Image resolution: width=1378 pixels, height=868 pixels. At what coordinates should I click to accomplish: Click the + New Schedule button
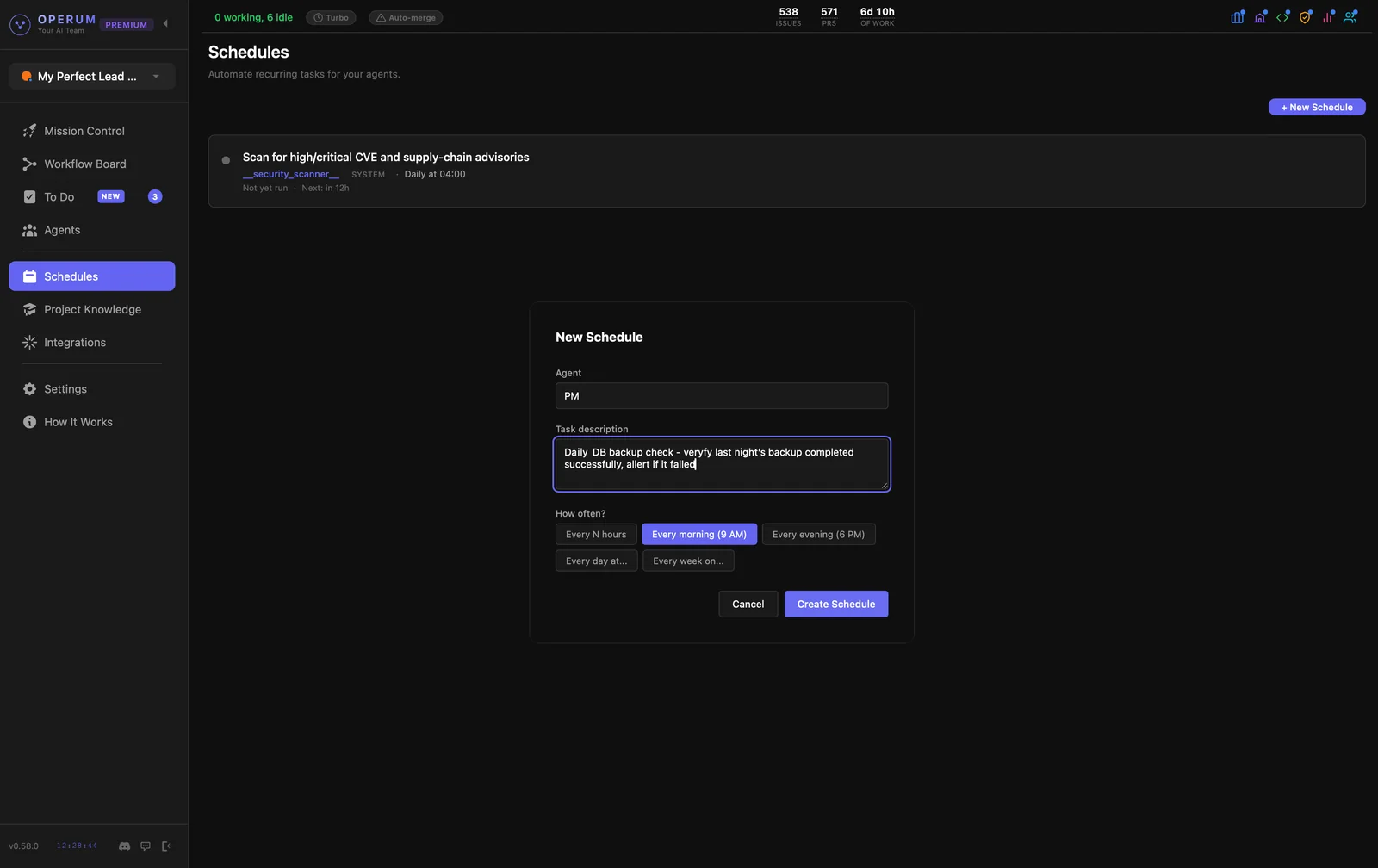coord(1317,108)
